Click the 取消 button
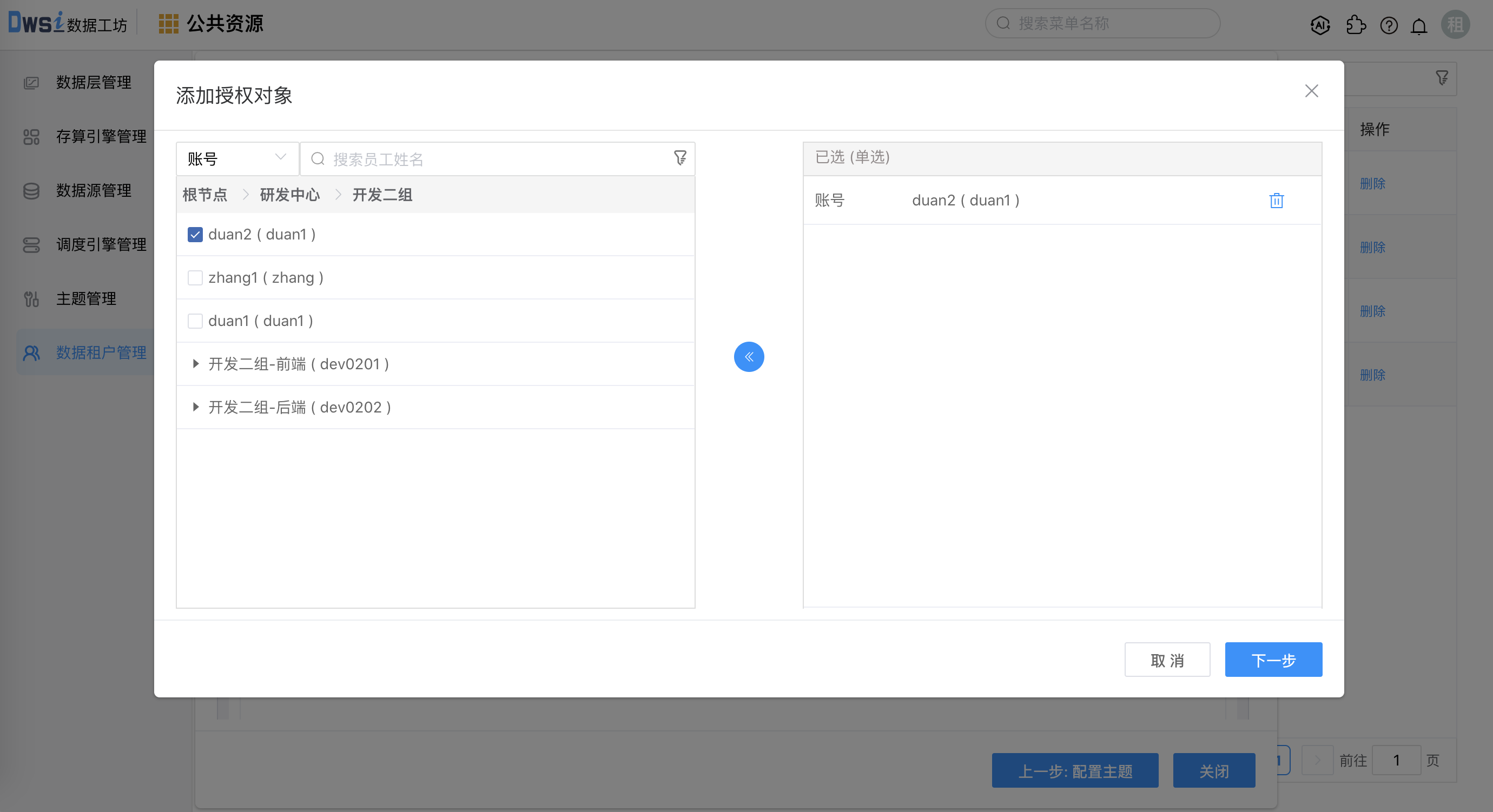This screenshot has height=812, width=1493. [1167, 660]
